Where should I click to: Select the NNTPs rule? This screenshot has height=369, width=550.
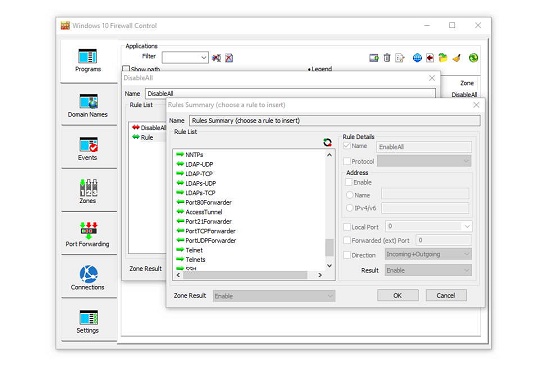pos(194,155)
